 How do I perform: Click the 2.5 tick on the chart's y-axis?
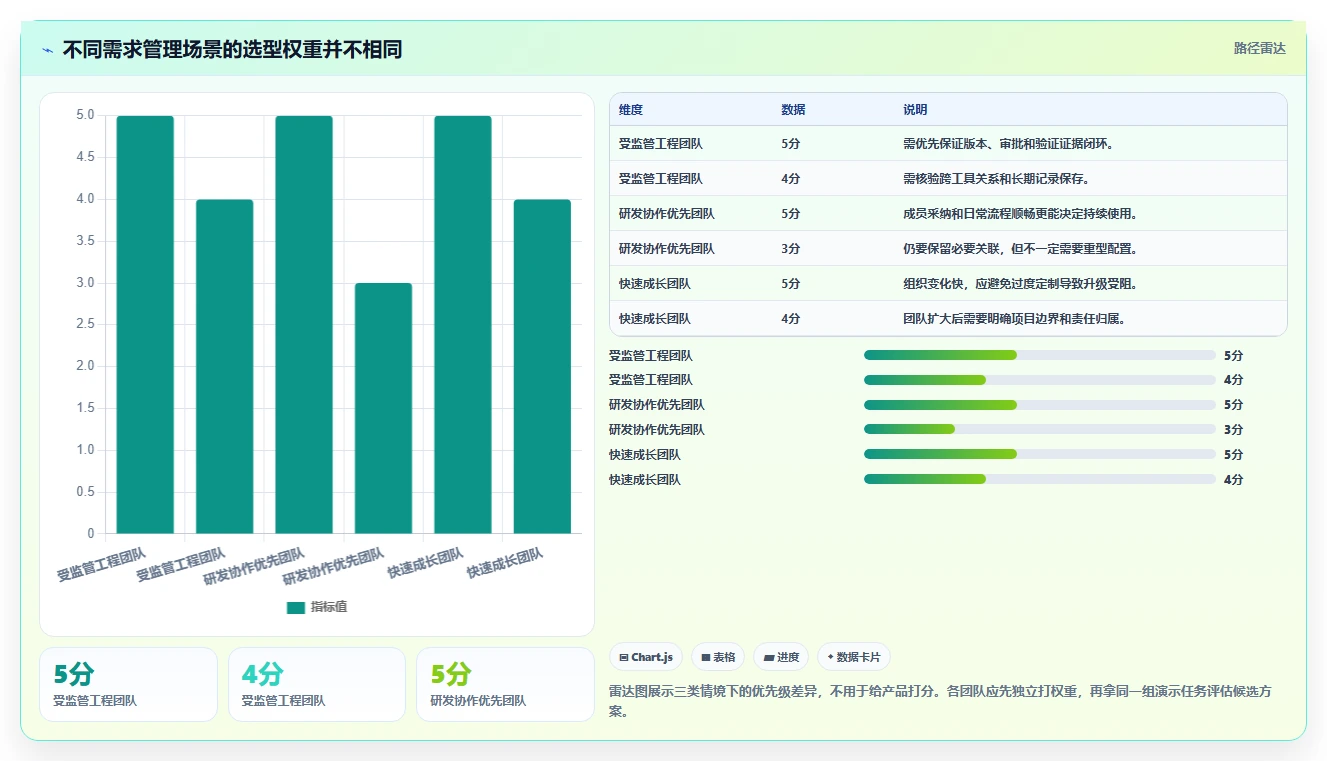(x=85, y=325)
